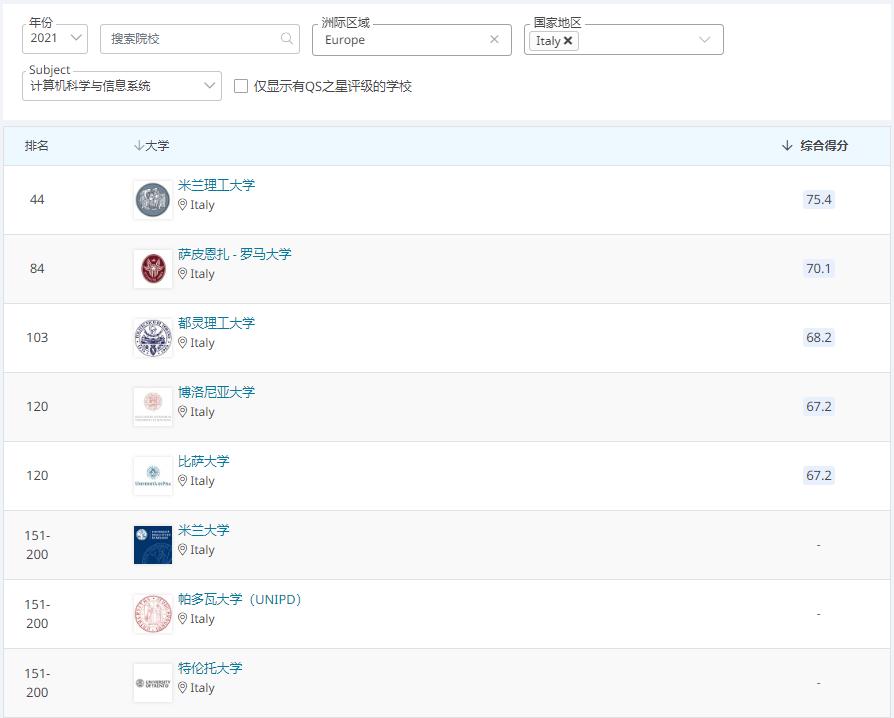This screenshot has height=718, width=894.
Task: Click the location pin under 特伦托大学
Action: (x=182, y=688)
